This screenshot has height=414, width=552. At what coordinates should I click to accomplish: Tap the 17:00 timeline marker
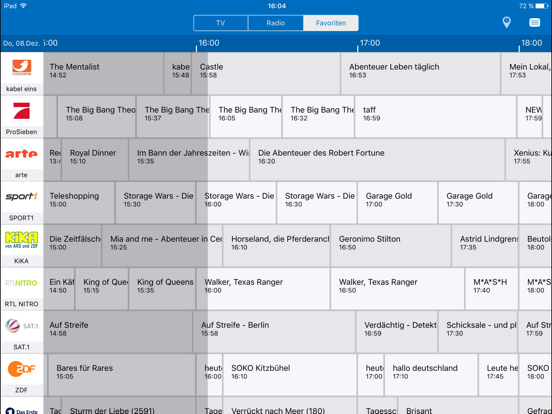(x=370, y=43)
